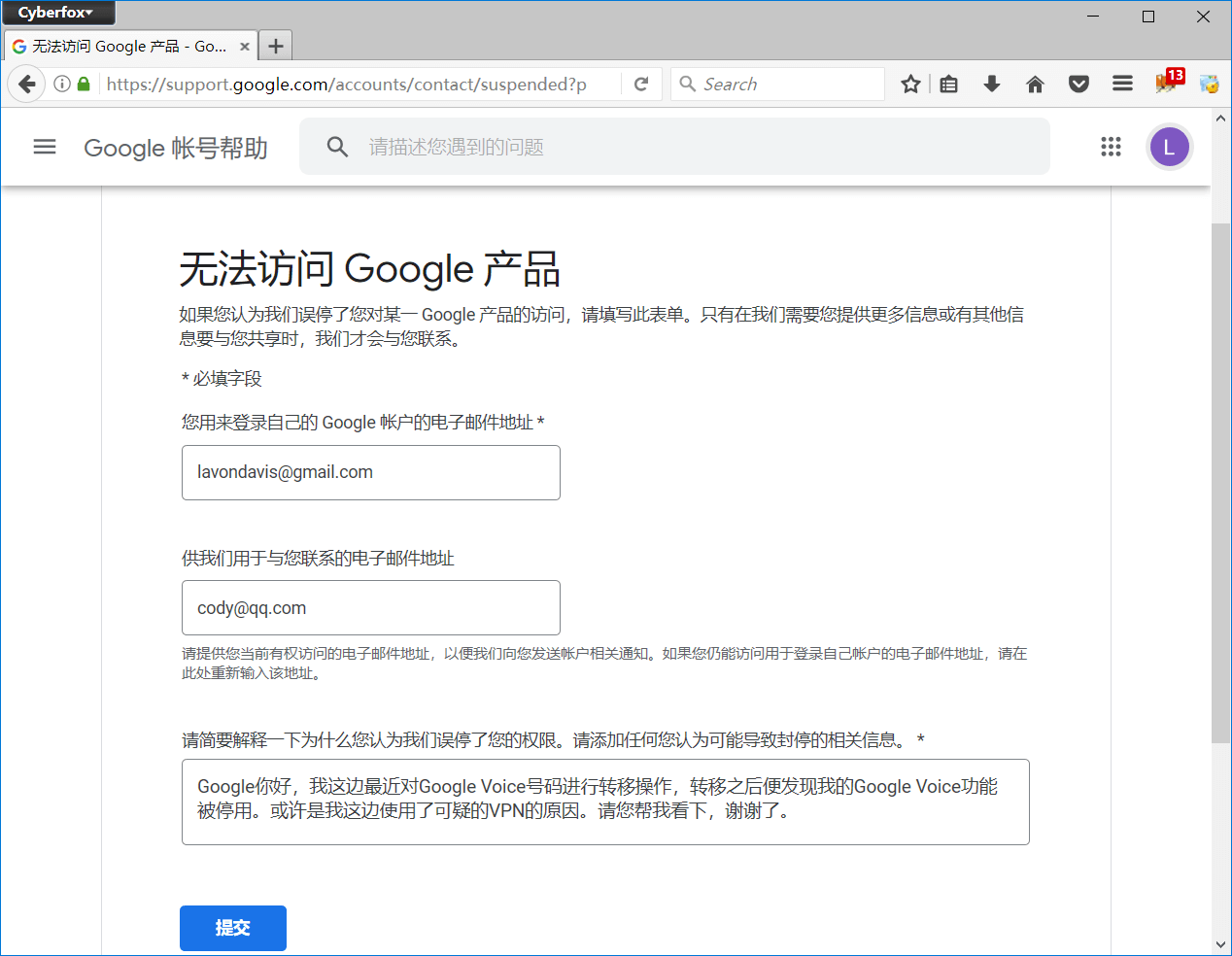1232x956 pixels.
Task: Submit the form with 提交 button
Action: click(233, 928)
